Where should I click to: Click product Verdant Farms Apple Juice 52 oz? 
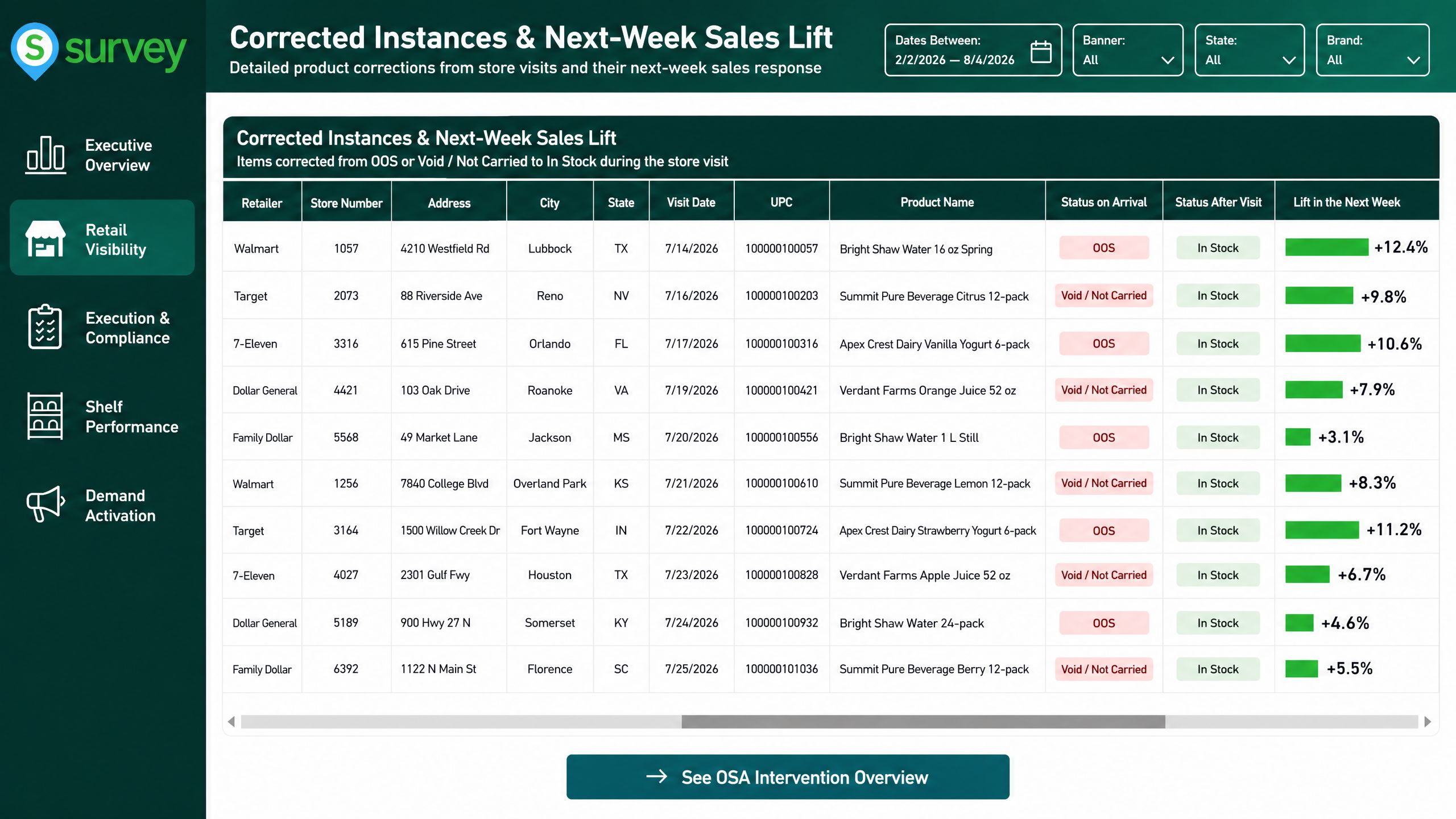point(925,576)
